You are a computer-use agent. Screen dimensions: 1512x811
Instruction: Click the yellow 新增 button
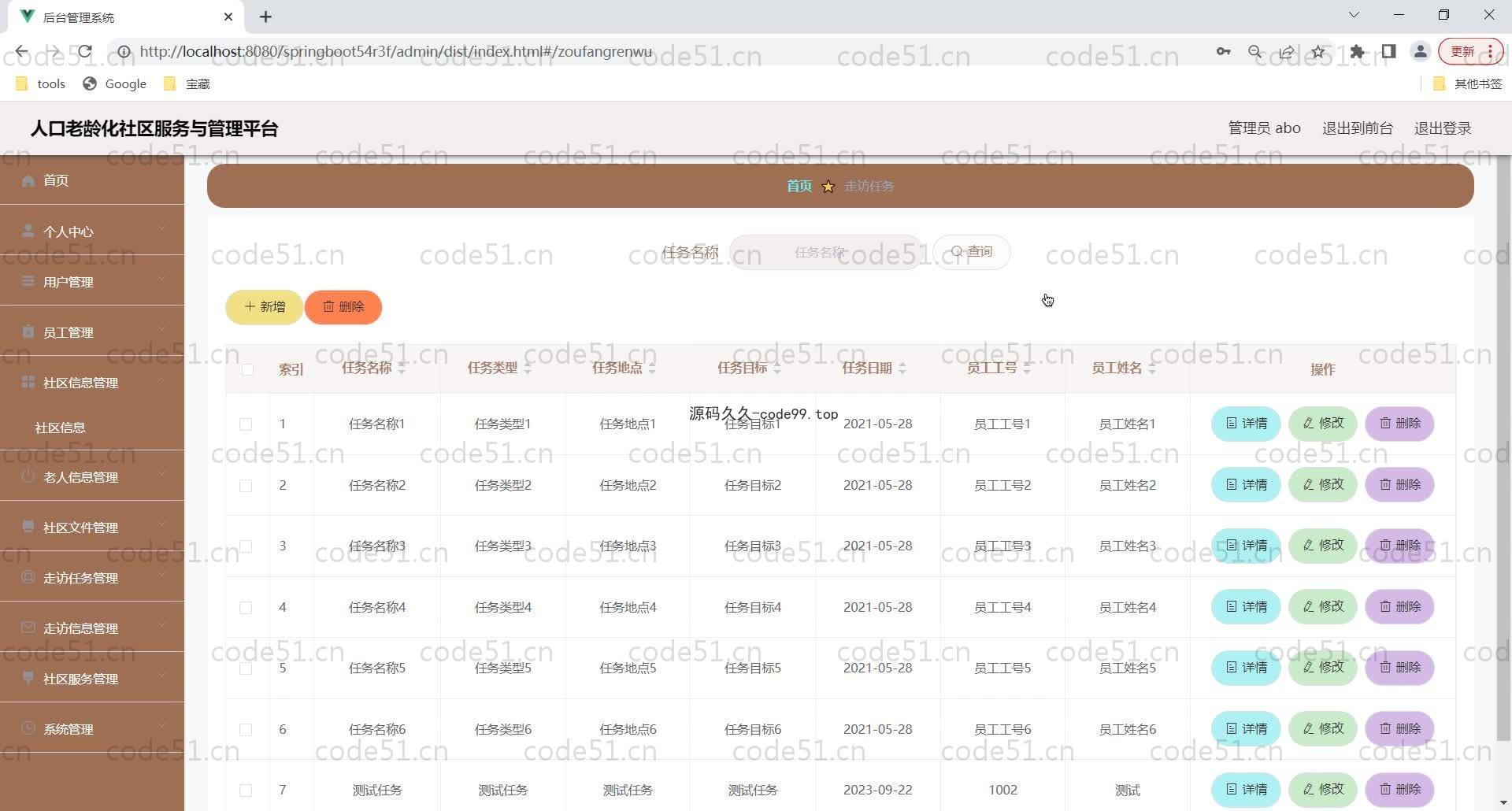coord(265,307)
